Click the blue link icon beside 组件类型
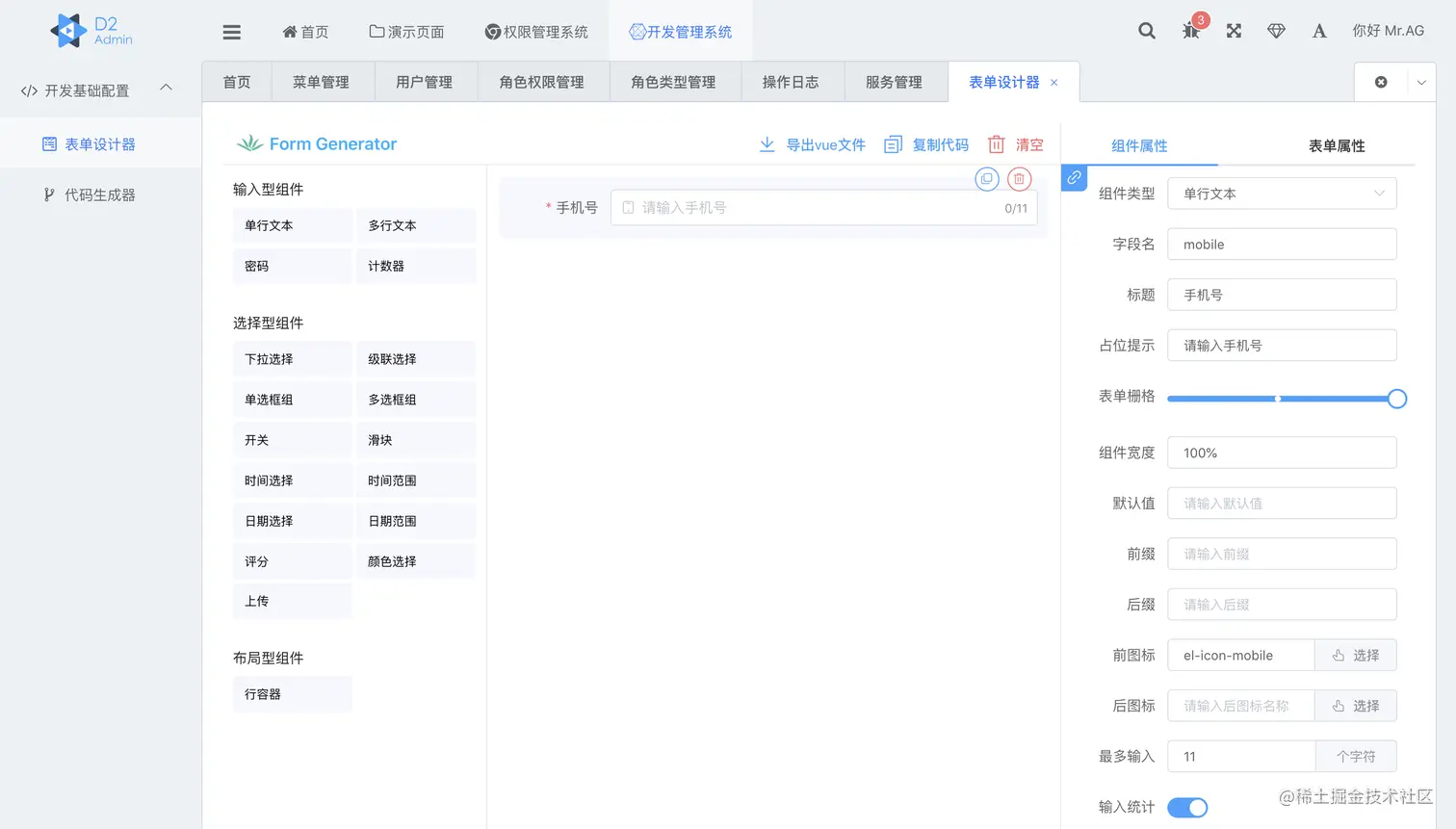1456x829 pixels. tap(1074, 178)
